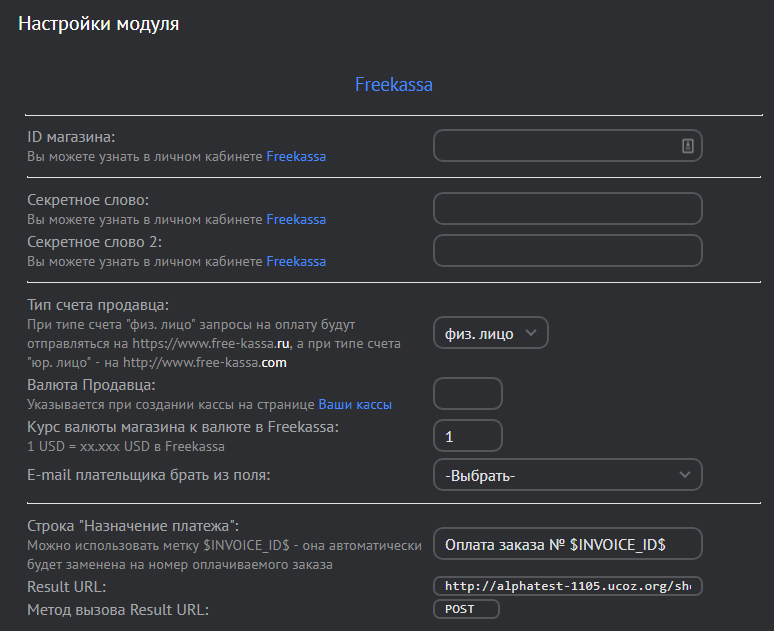Open the Freekassa heading link
774x631 pixels.
pos(394,85)
